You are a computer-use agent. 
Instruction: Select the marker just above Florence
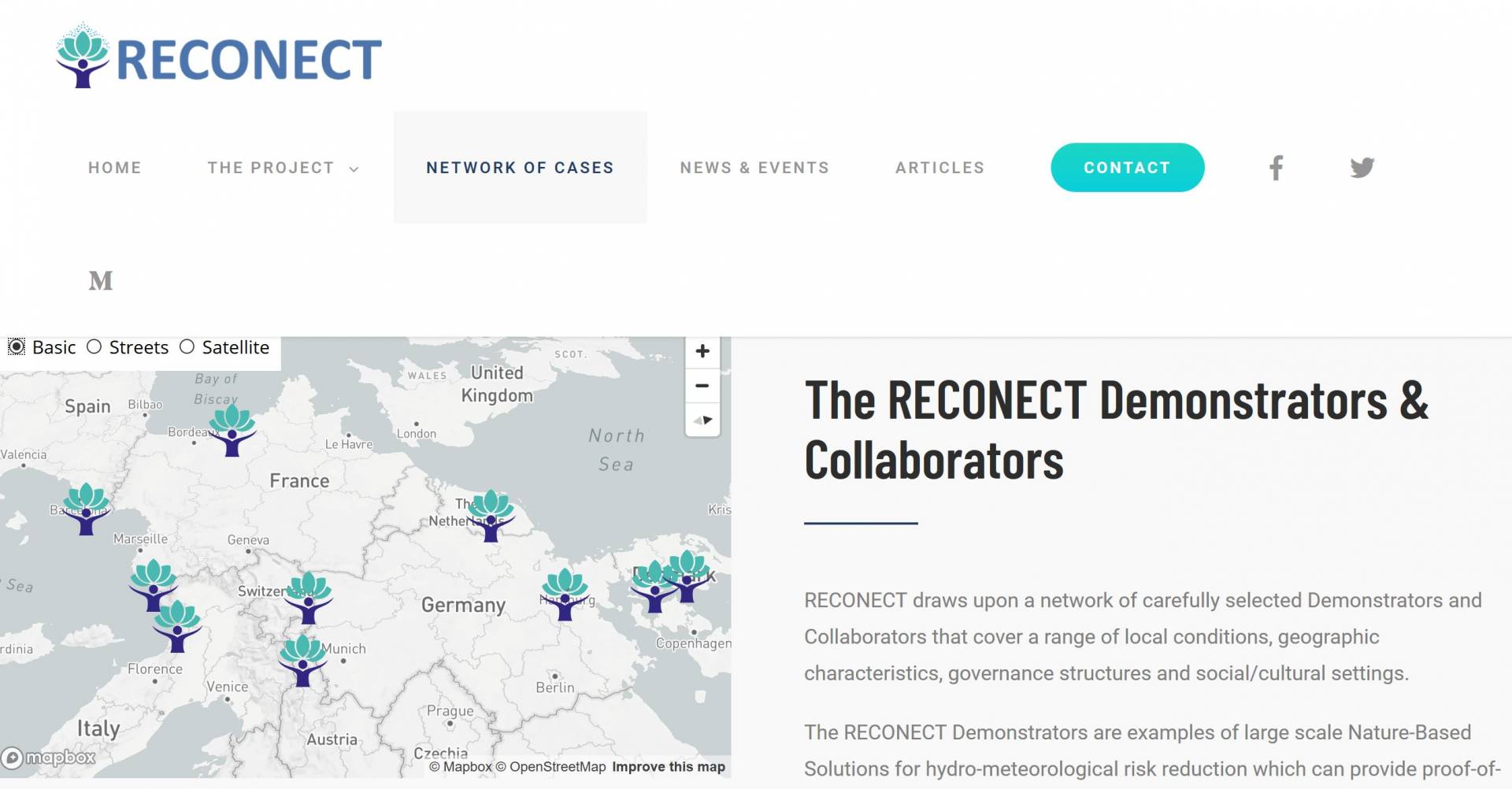click(x=177, y=626)
